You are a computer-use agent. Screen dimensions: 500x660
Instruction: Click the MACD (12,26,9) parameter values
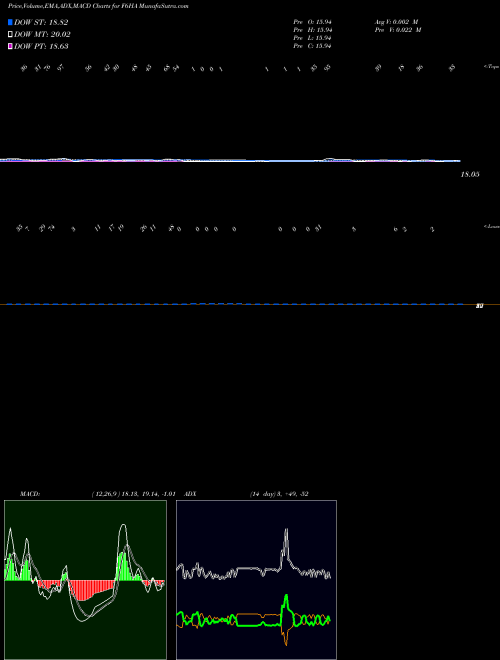133,494
